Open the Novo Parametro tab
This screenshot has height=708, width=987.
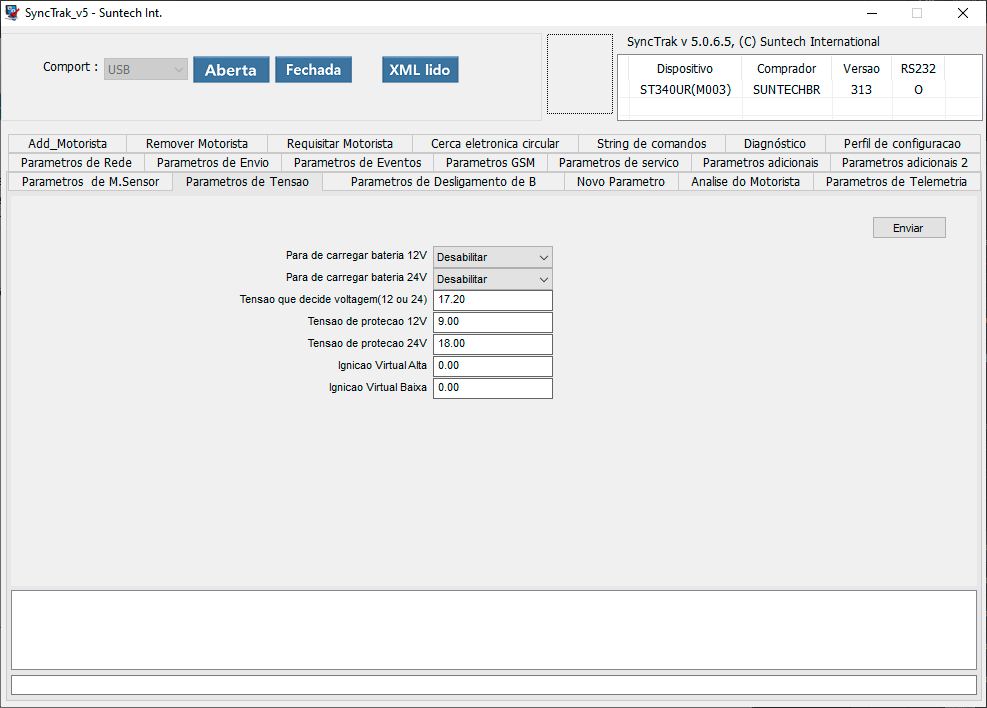[621, 182]
